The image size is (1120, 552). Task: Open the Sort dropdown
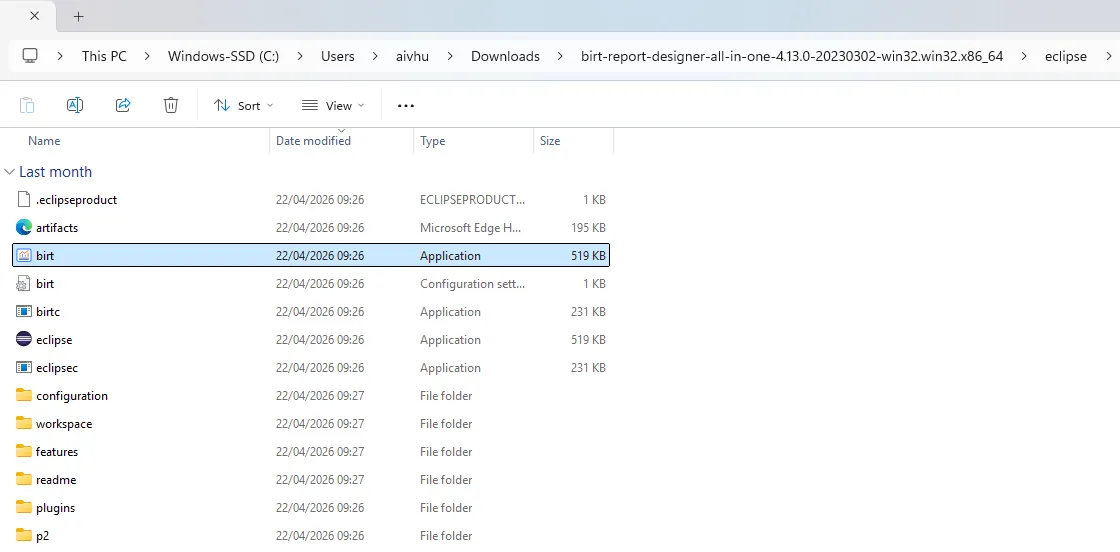click(243, 106)
